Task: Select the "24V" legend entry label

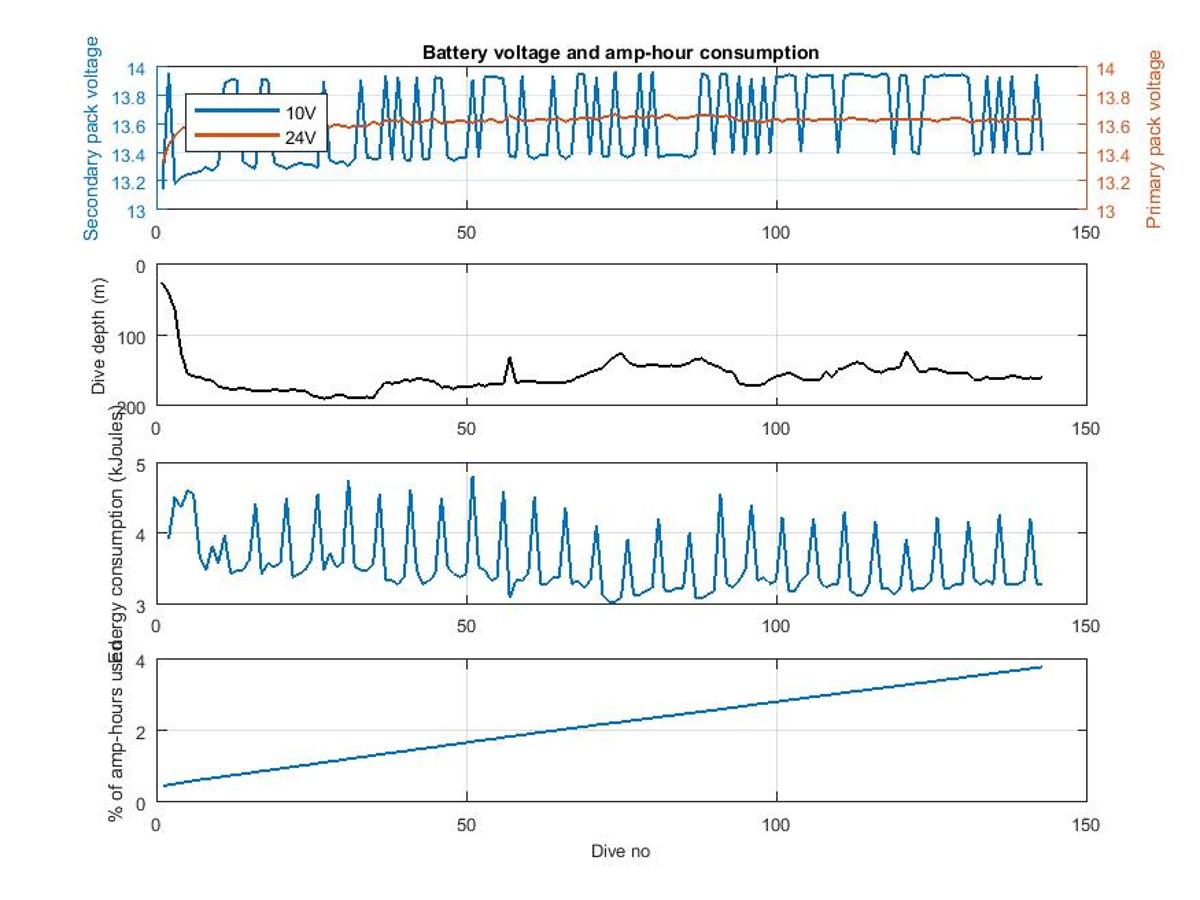Action: 299,139
